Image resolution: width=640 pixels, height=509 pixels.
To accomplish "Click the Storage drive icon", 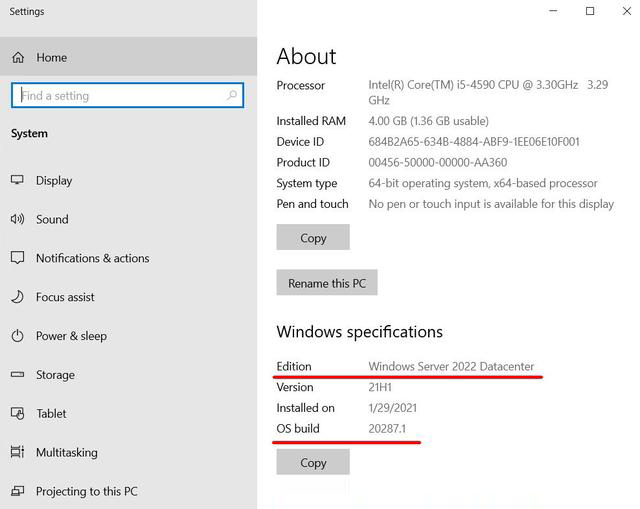I will pyautogui.click(x=17, y=375).
